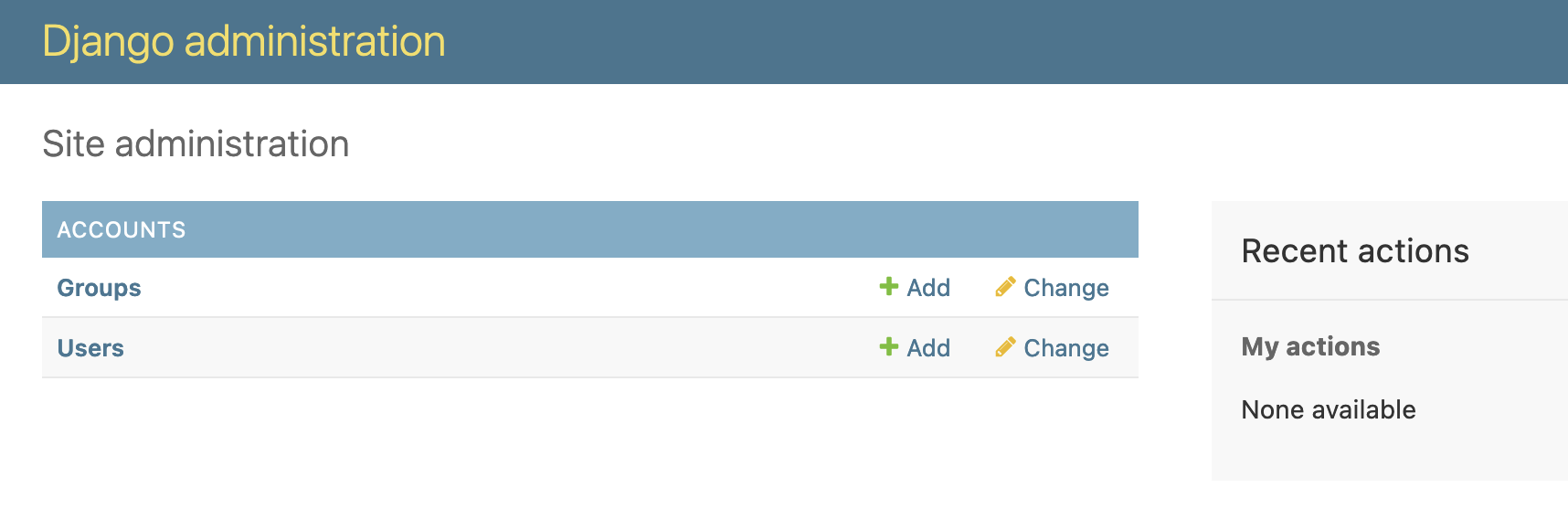Click the Django administration site header
This screenshot has height=530, width=1568.
(x=243, y=41)
